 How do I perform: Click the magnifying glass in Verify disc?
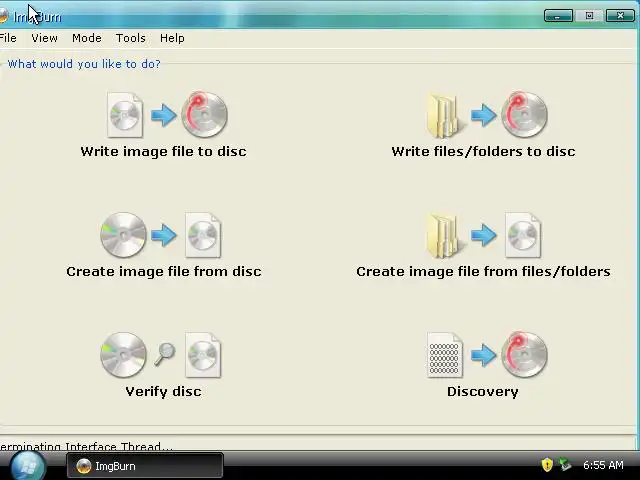[164, 354]
